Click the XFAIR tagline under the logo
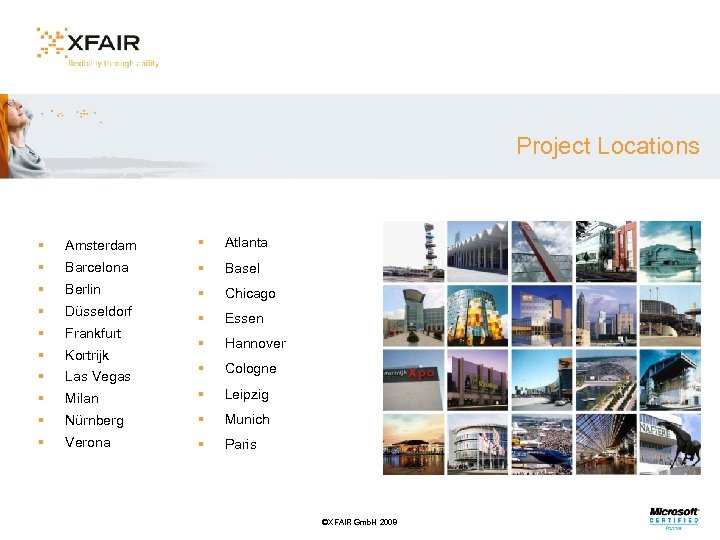Viewport: 720px width, 540px height. pos(113,63)
